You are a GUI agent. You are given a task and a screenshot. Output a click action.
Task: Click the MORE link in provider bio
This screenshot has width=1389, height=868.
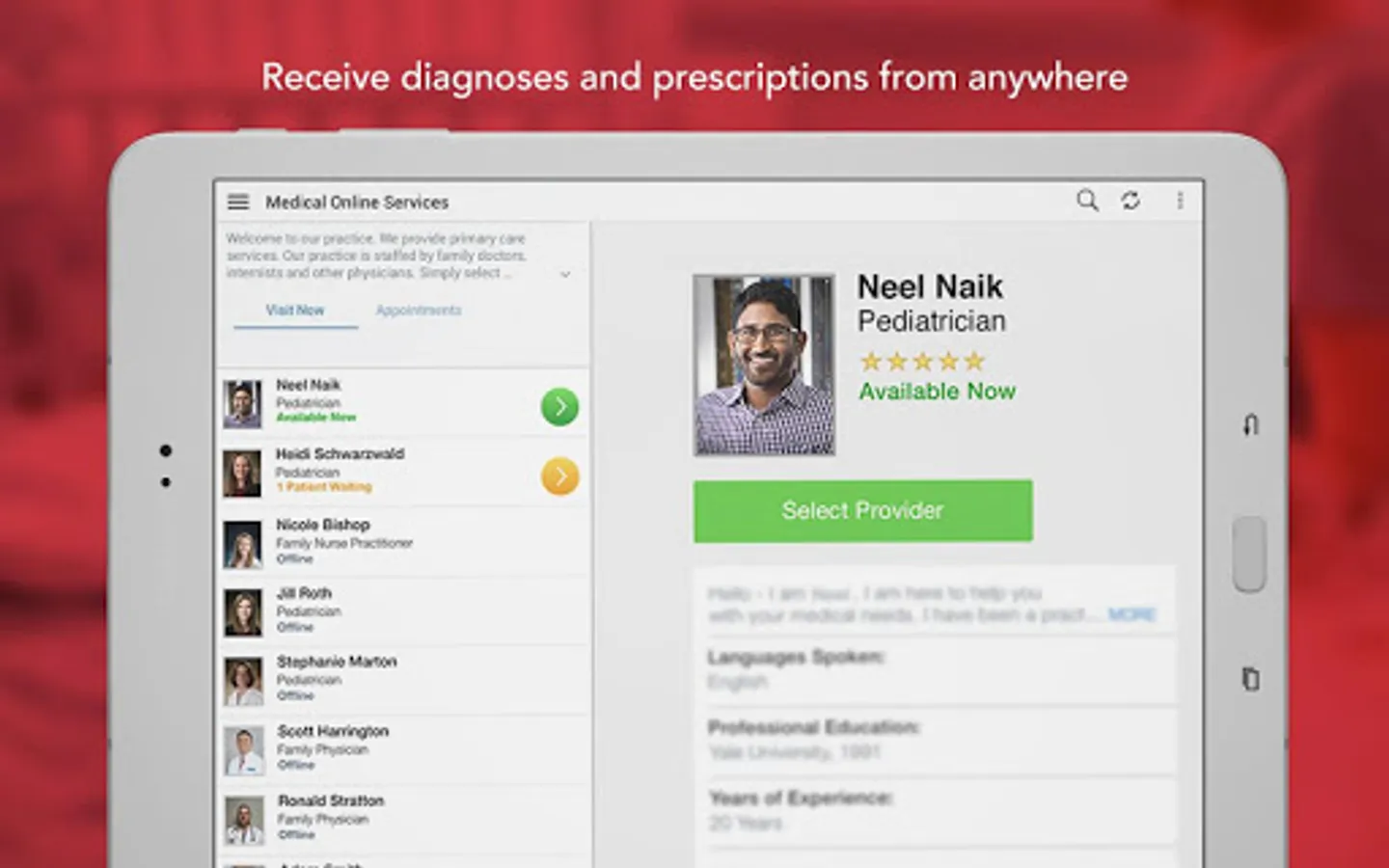pyautogui.click(x=1131, y=614)
